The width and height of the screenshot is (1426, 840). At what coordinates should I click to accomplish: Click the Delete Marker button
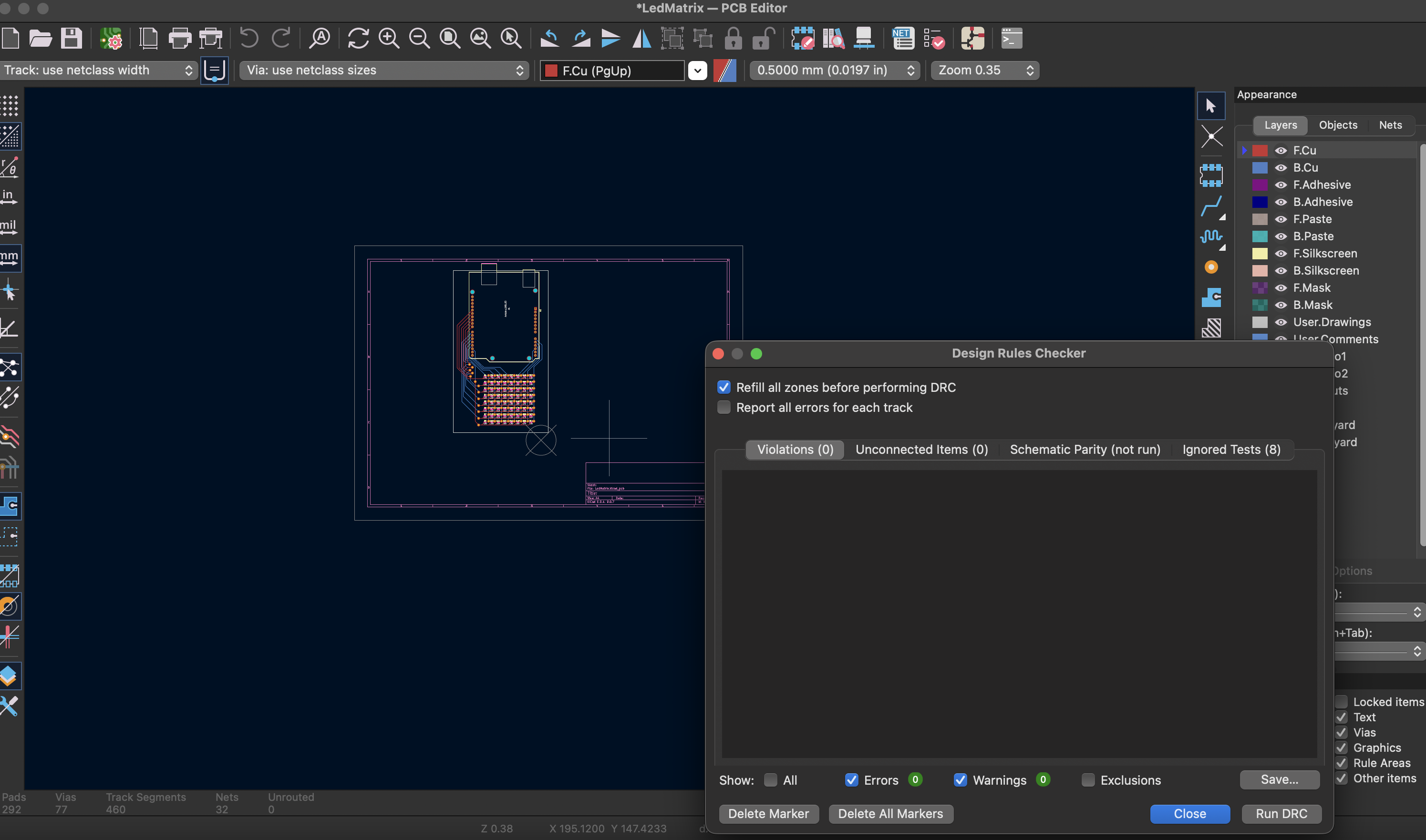point(768,813)
